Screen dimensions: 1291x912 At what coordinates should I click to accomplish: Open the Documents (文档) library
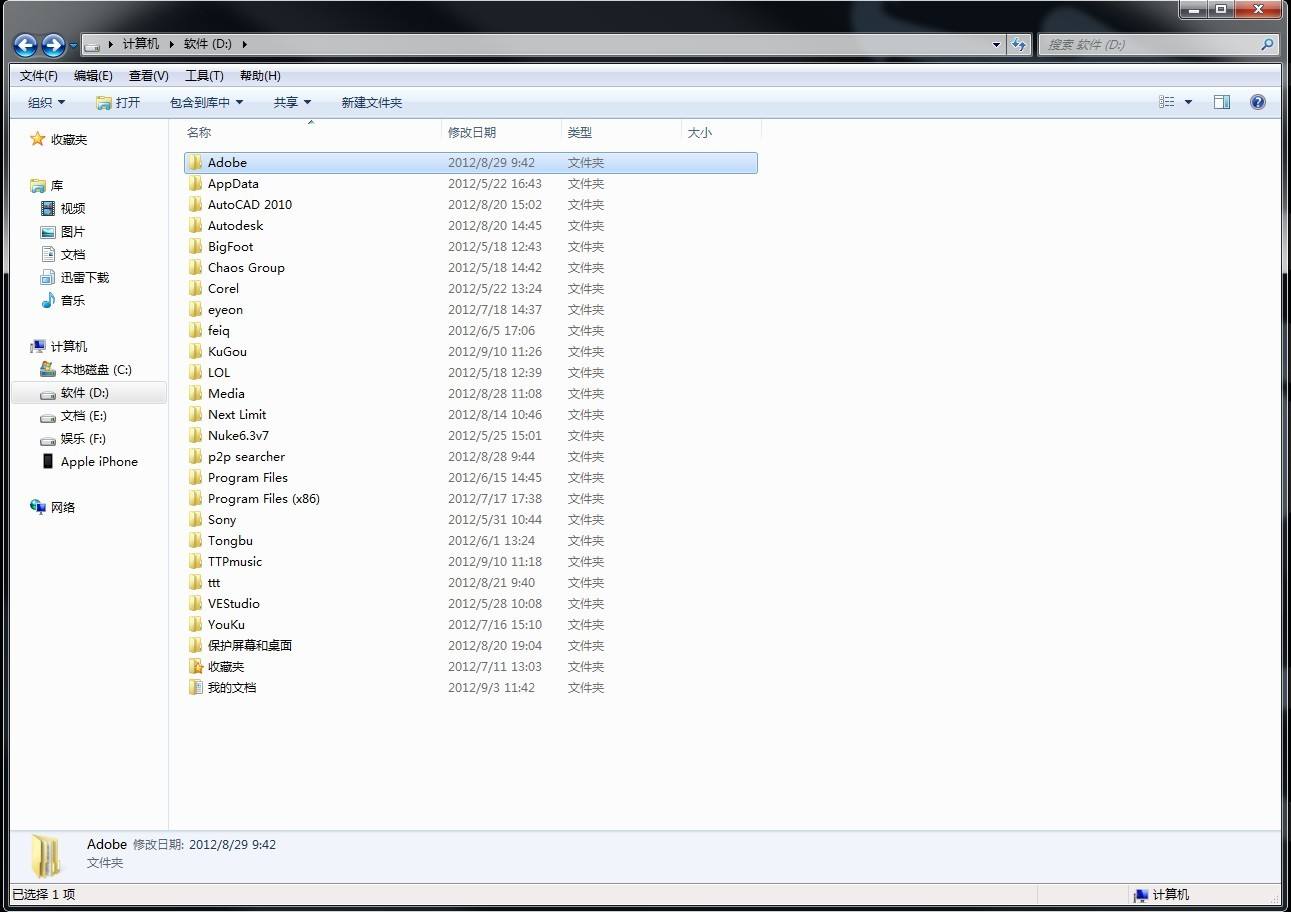click(x=63, y=255)
